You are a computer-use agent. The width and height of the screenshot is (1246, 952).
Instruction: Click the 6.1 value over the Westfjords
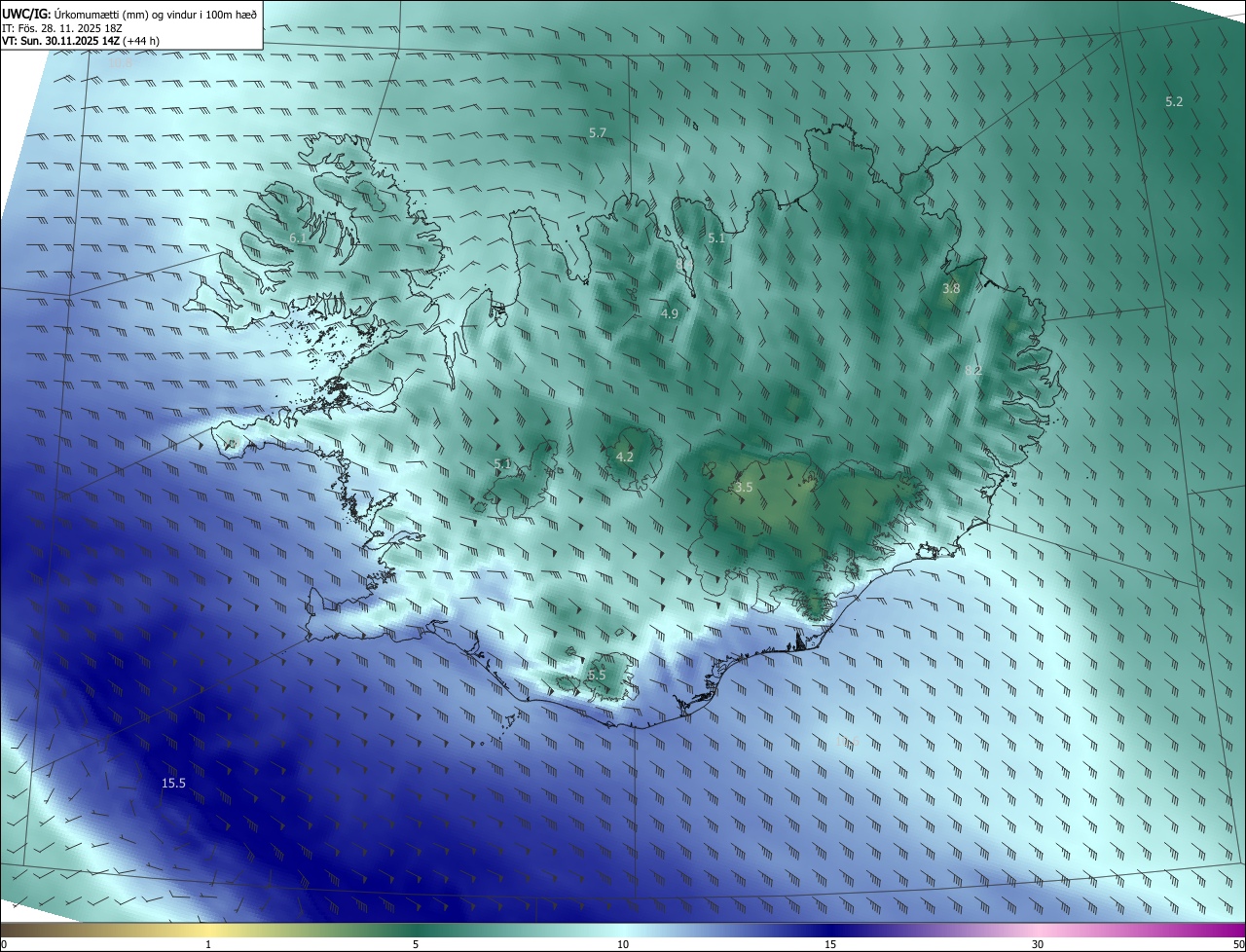pos(298,238)
